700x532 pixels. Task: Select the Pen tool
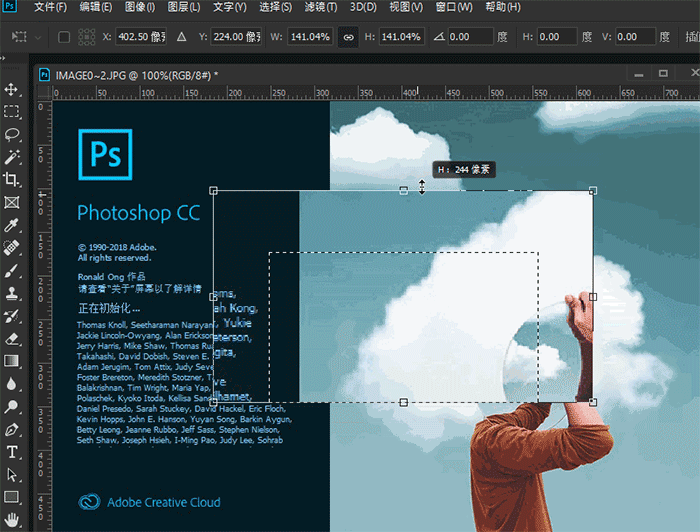(11, 430)
